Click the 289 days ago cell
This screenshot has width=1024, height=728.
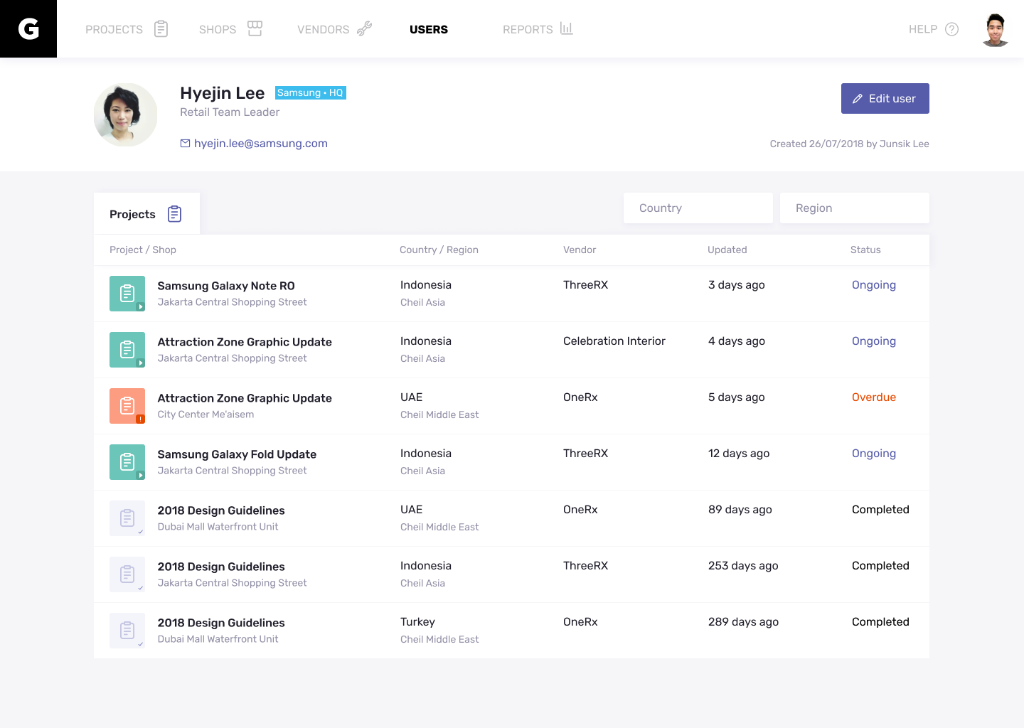743,622
